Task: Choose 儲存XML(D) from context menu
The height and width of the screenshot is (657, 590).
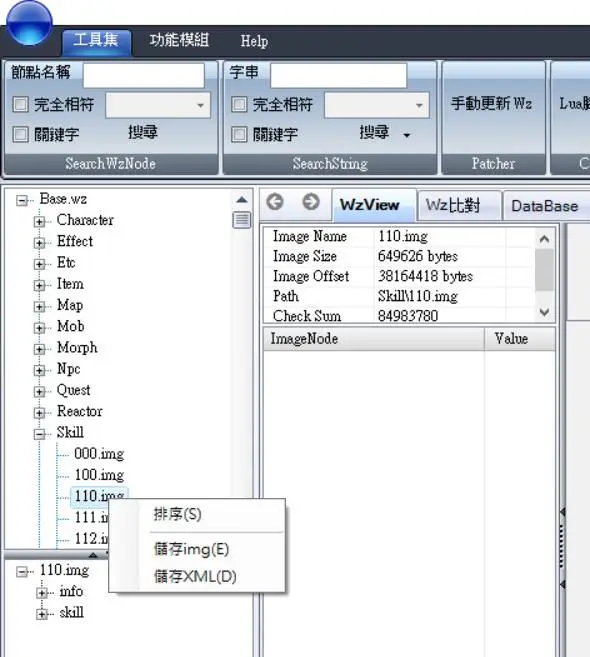Action: tap(195, 577)
